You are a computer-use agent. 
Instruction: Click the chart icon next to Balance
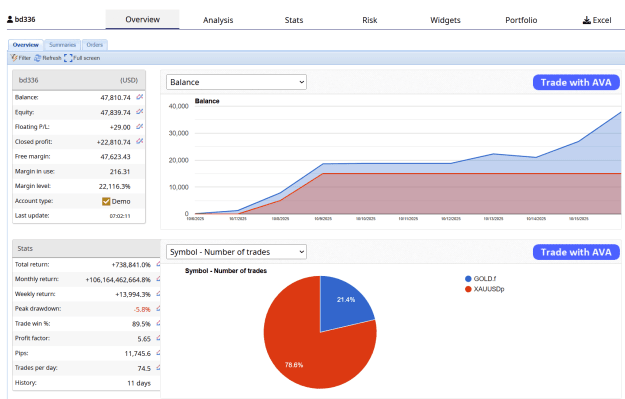point(140,97)
